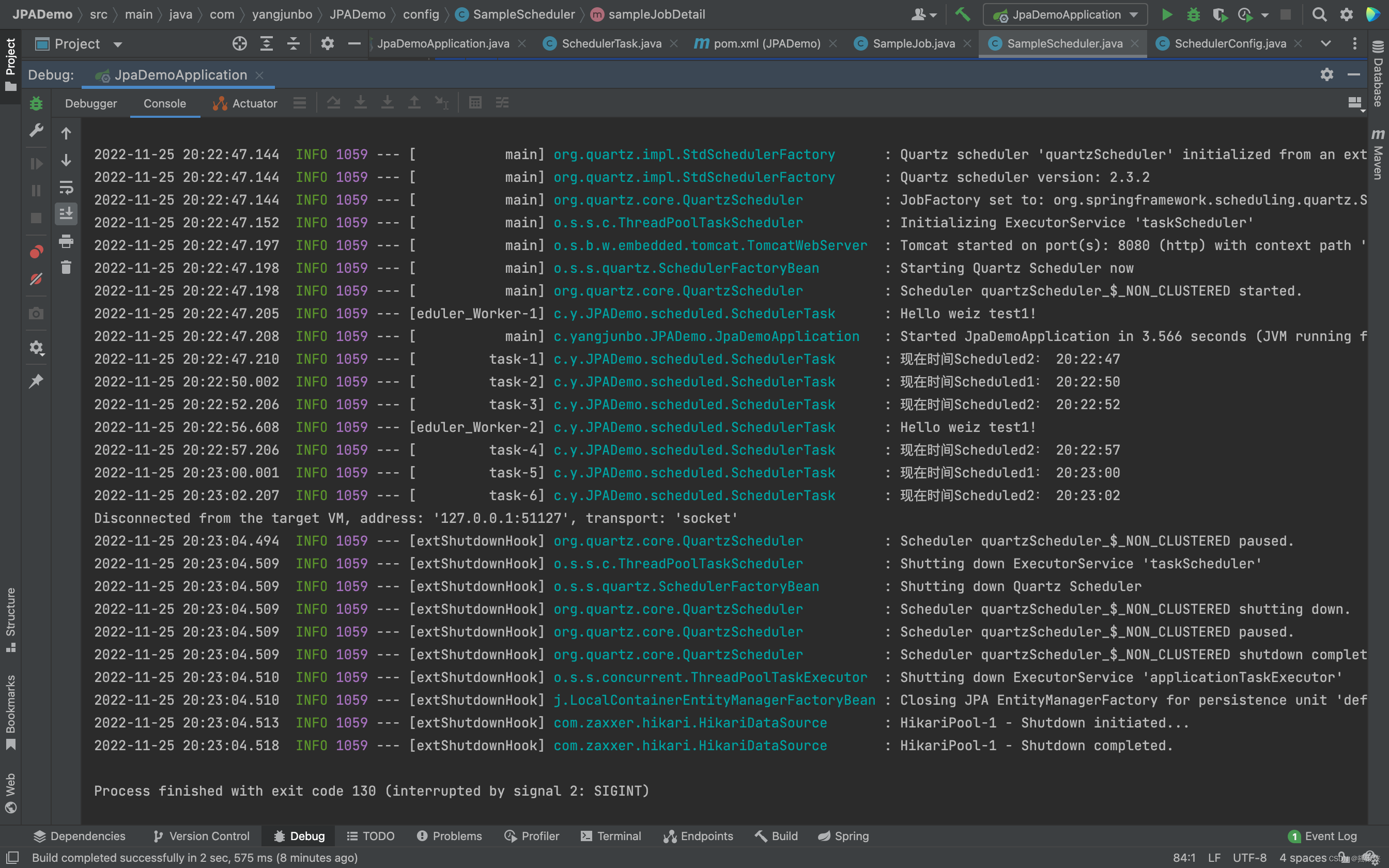The image size is (1389, 868).
Task: Open Evaluate Expression using calculator icon
Action: pyautogui.click(x=475, y=102)
